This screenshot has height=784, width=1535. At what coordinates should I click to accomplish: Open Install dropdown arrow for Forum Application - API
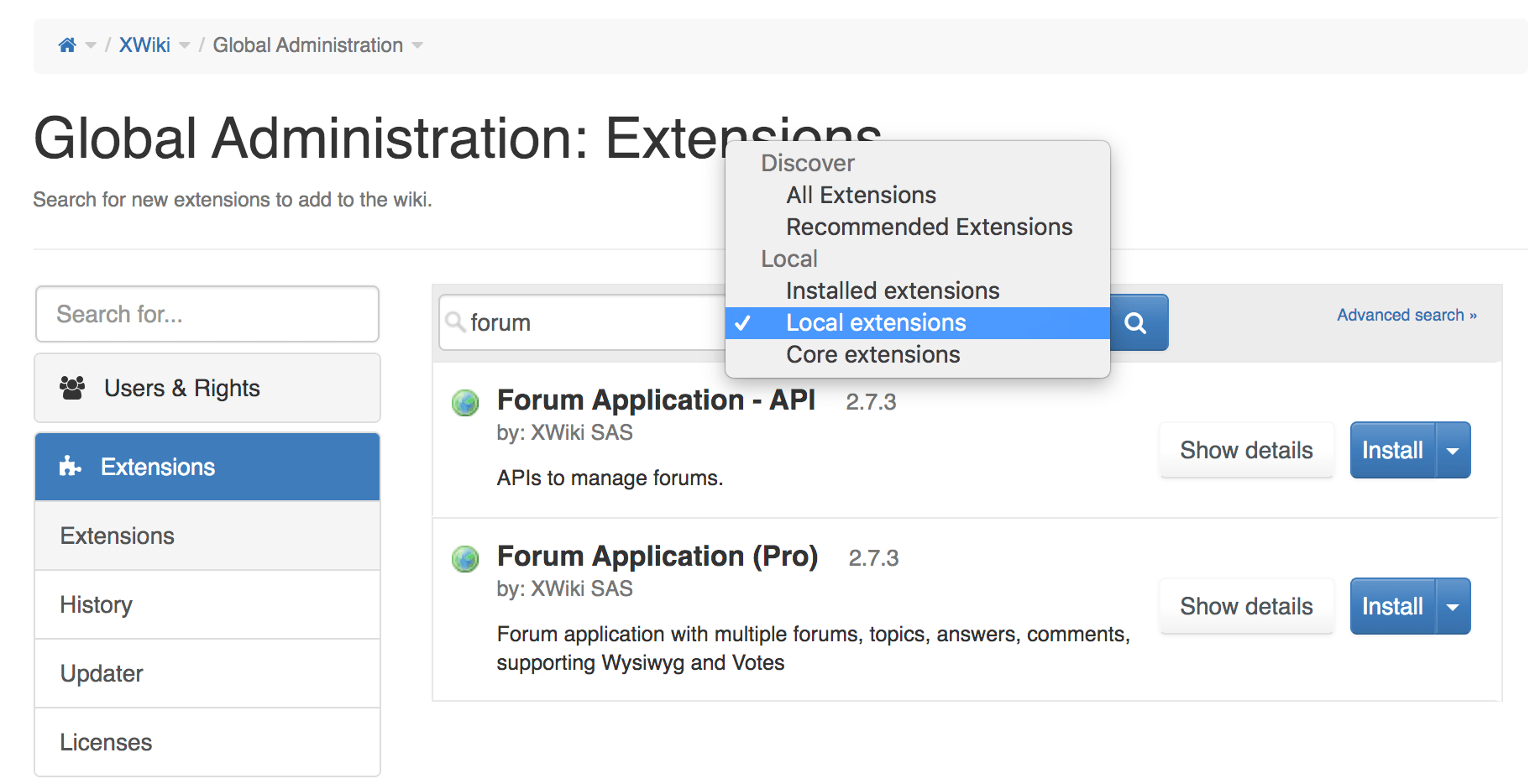1453,451
